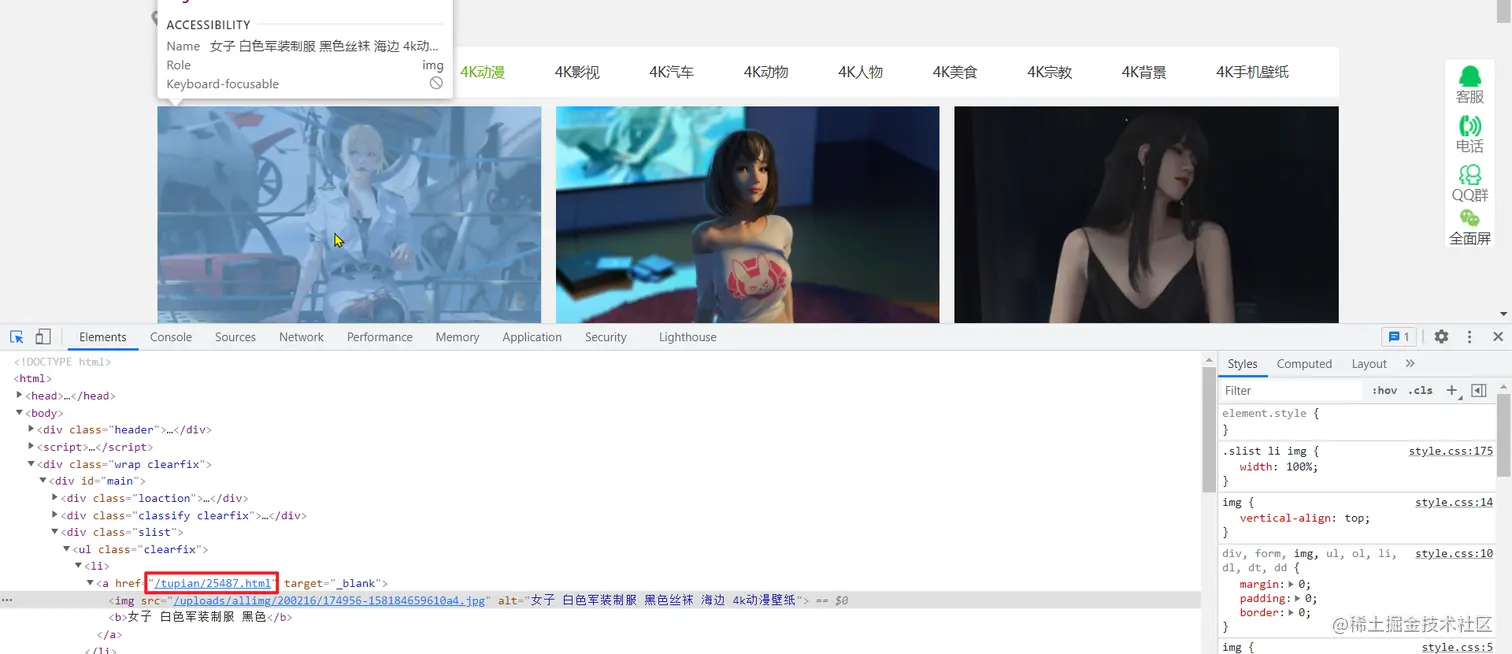Expand the script node

point(31,446)
